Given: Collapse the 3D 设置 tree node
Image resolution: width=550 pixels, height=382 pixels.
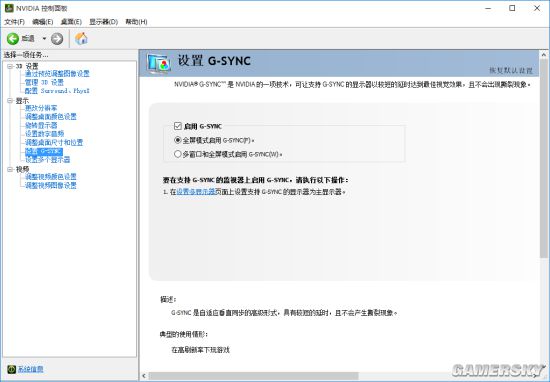Looking at the screenshot, I should pos(10,66).
